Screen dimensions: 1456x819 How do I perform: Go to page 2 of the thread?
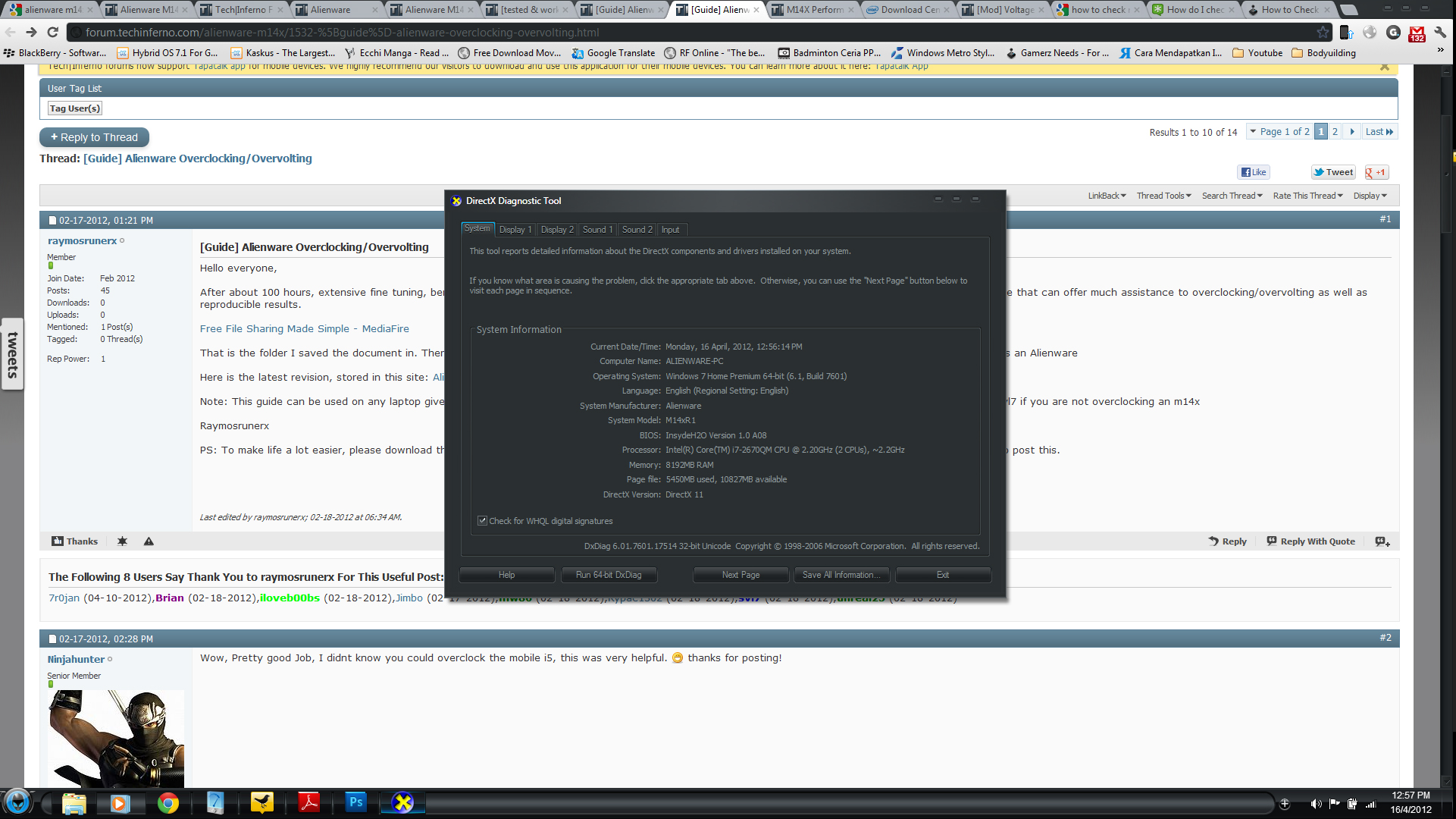click(x=1335, y=131)
